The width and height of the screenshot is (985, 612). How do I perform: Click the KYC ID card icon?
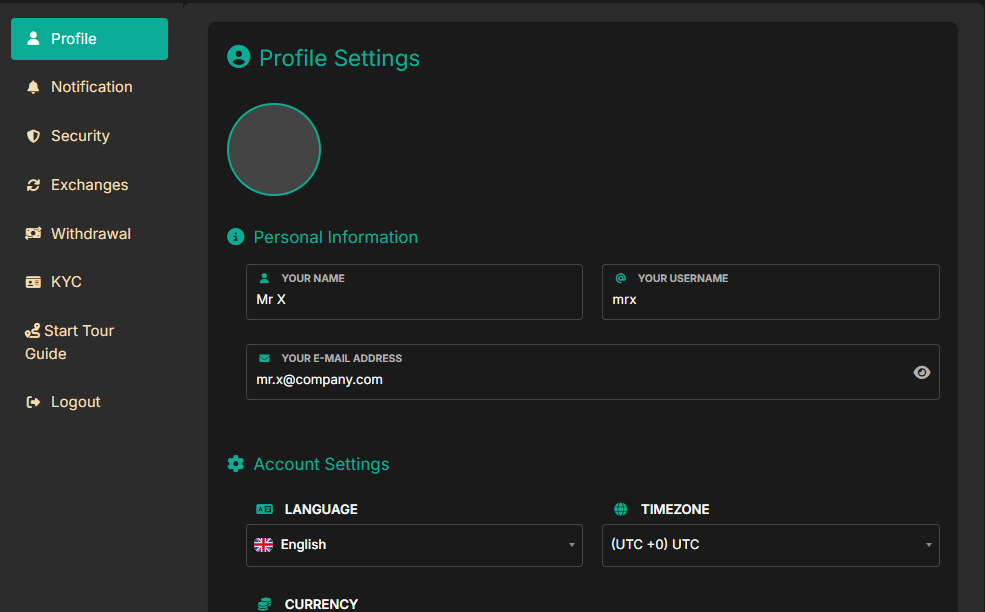point(33,282)
